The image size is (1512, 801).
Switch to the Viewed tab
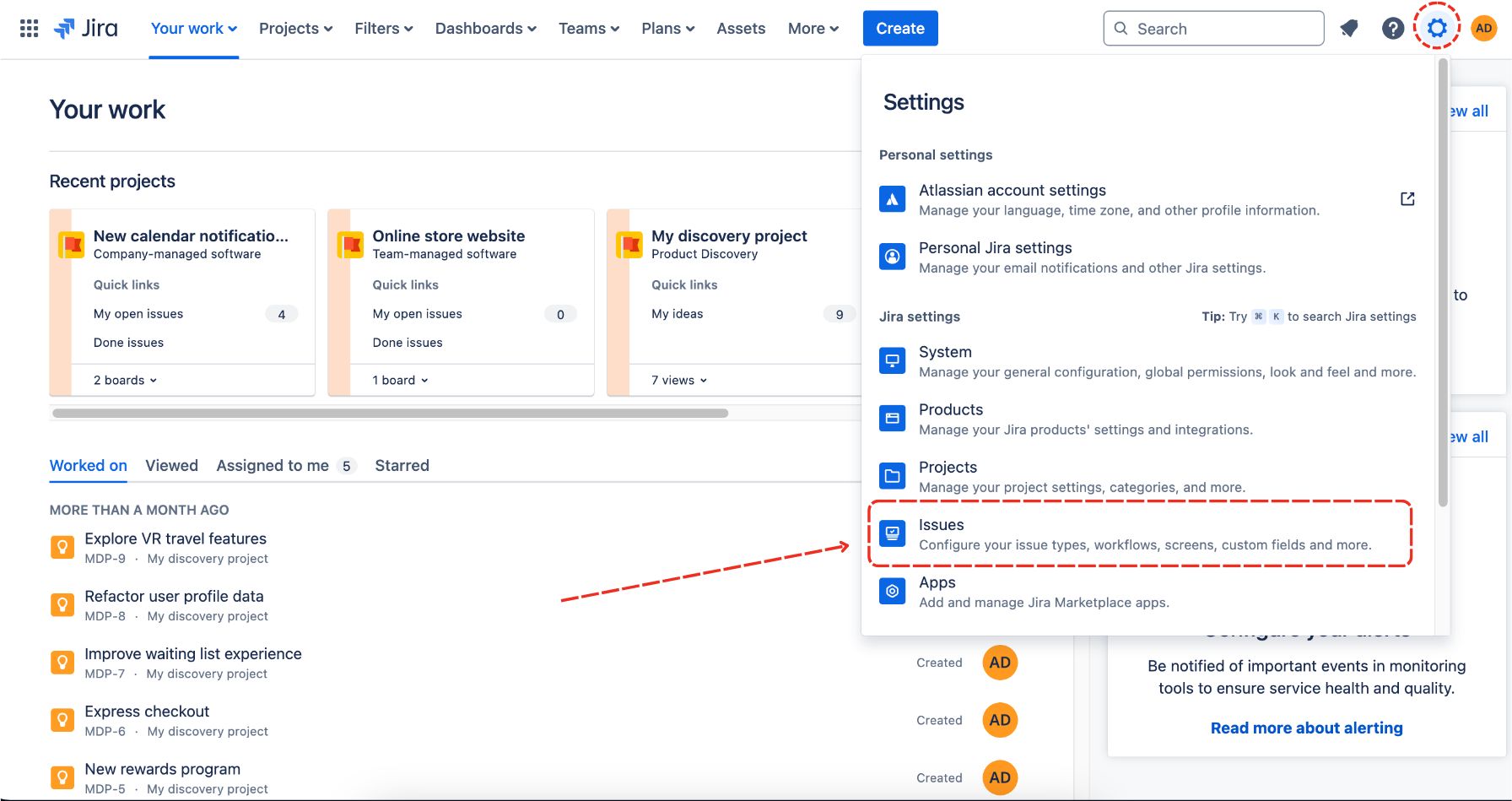(171, 466)
